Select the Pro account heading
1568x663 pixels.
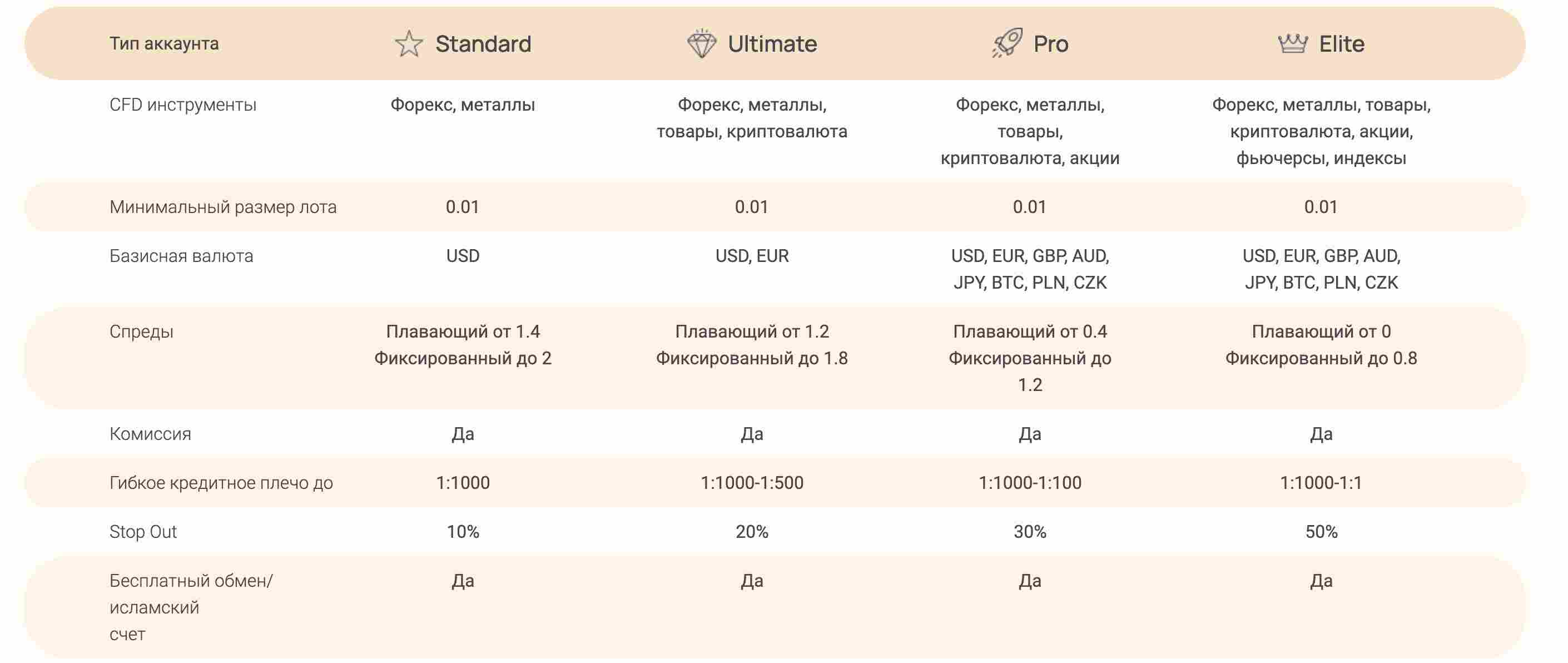[x=1050, y=44]
